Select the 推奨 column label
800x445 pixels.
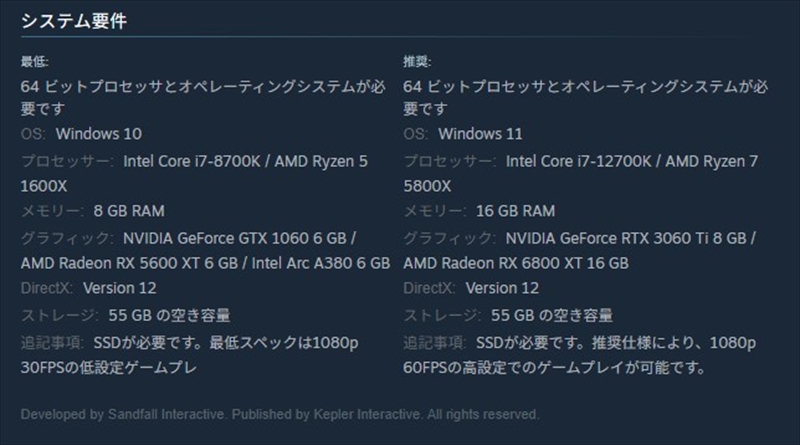pos(417,61)
